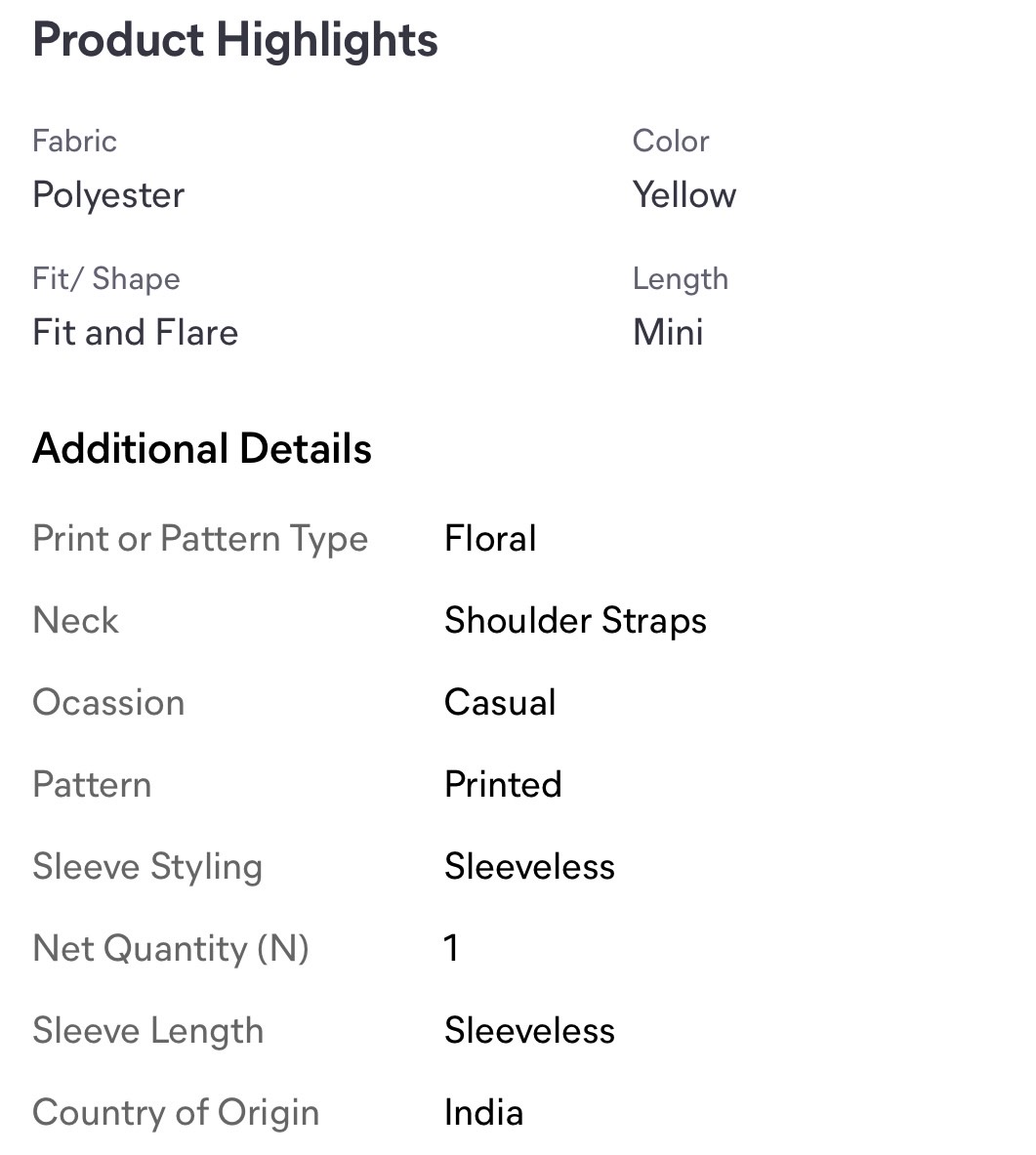
Task: Select the Fabric label
Action: tap(74, 141)
